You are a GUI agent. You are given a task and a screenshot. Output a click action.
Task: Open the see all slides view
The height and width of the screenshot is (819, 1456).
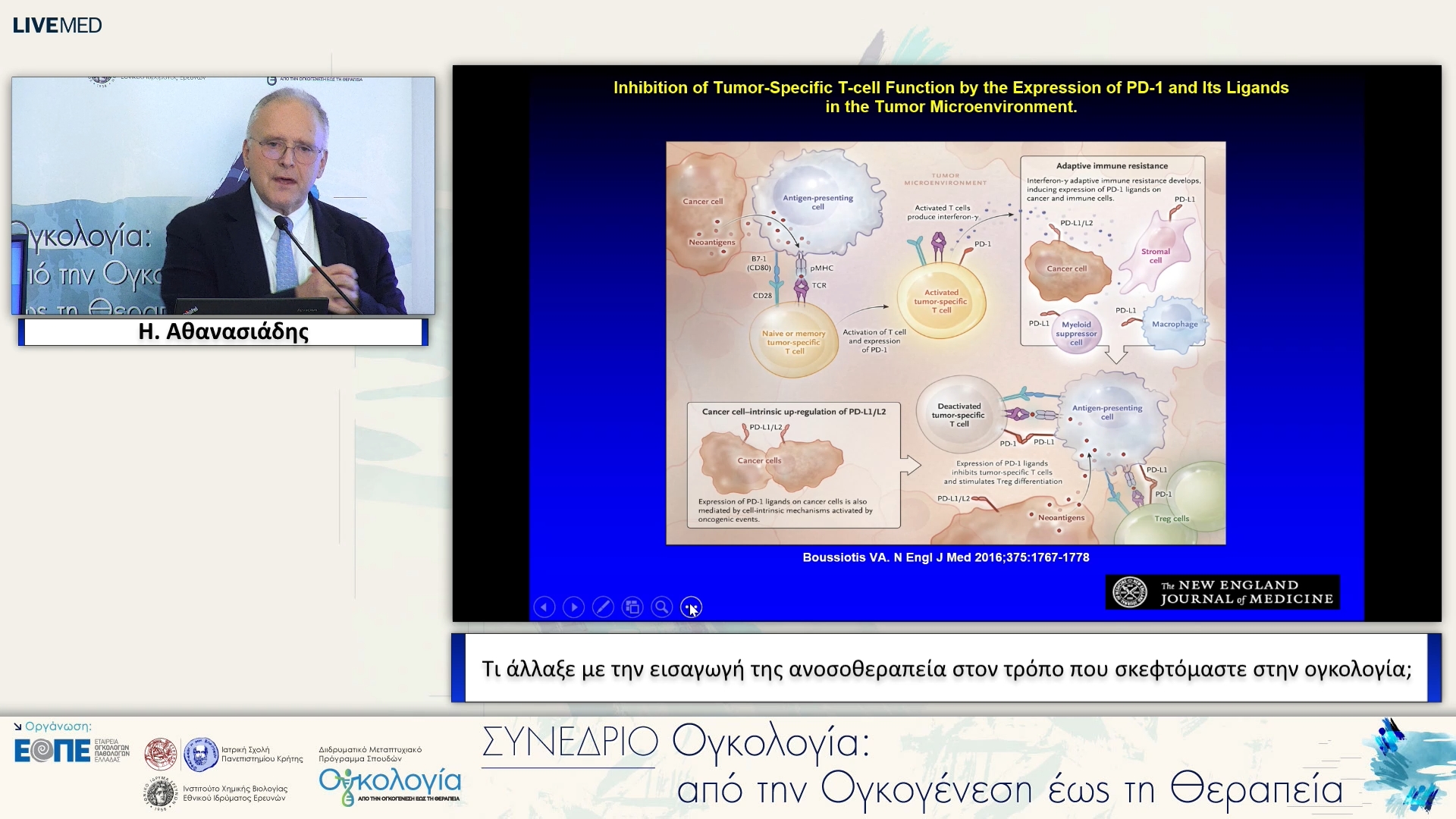click(632, 607)
